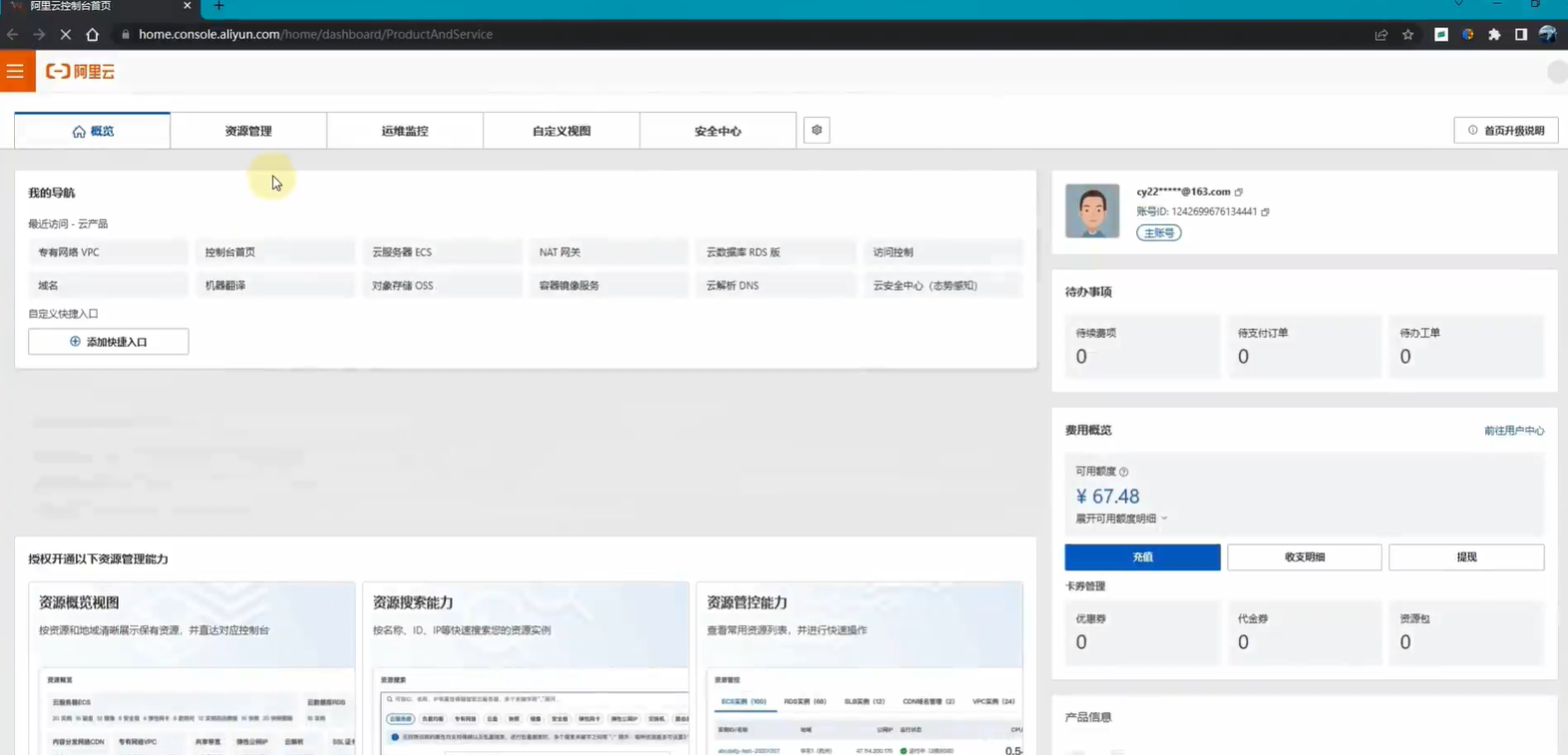Image resolution: width=1568 pixels, height=755 pixels.
Task: Click the blue 充值 button
Action: [1142, 557]
